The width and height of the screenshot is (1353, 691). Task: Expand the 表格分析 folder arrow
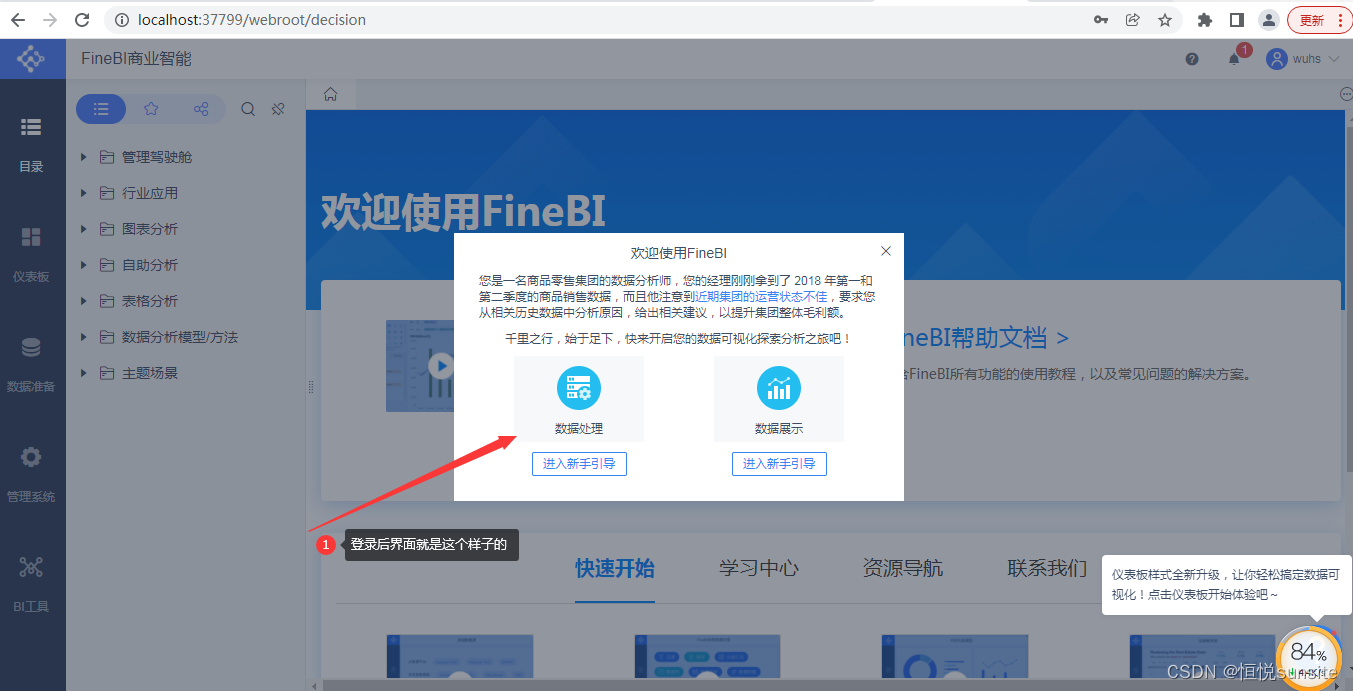coord(85,301)
